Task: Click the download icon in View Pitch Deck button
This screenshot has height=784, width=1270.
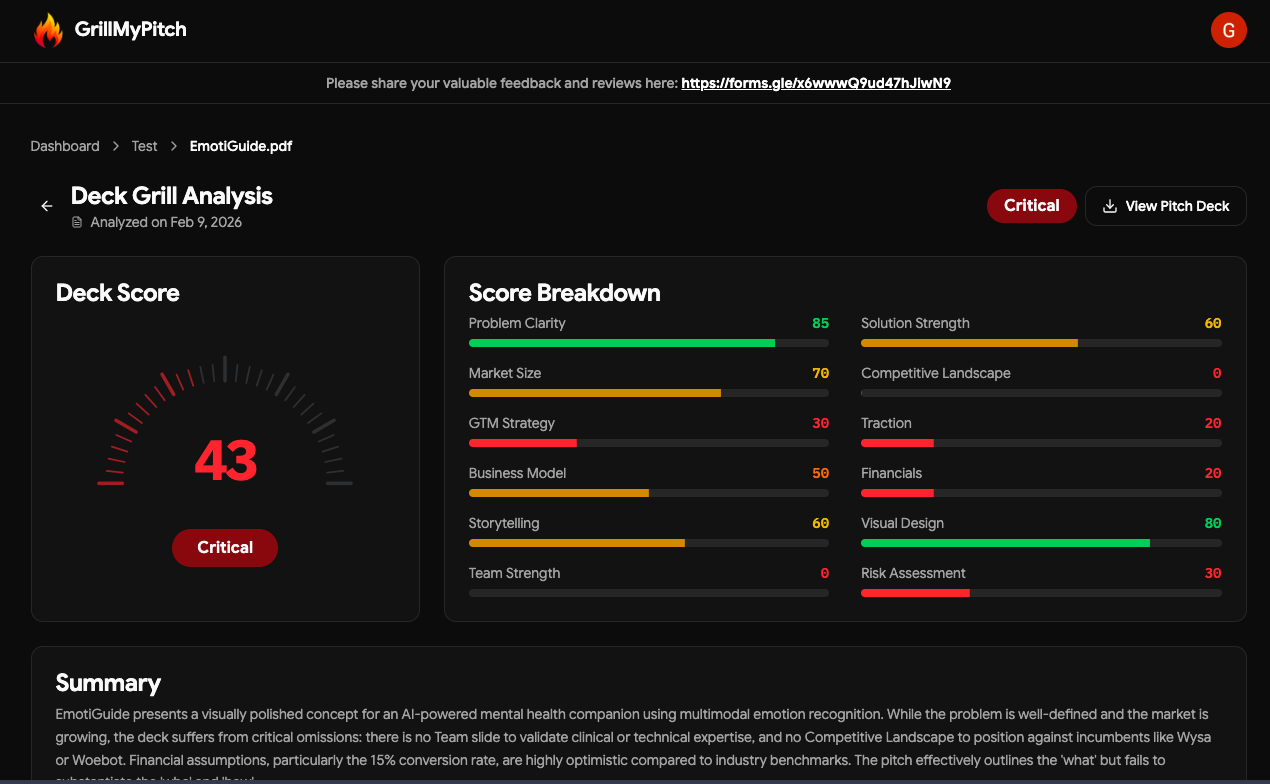Action: coord(1110,206)
